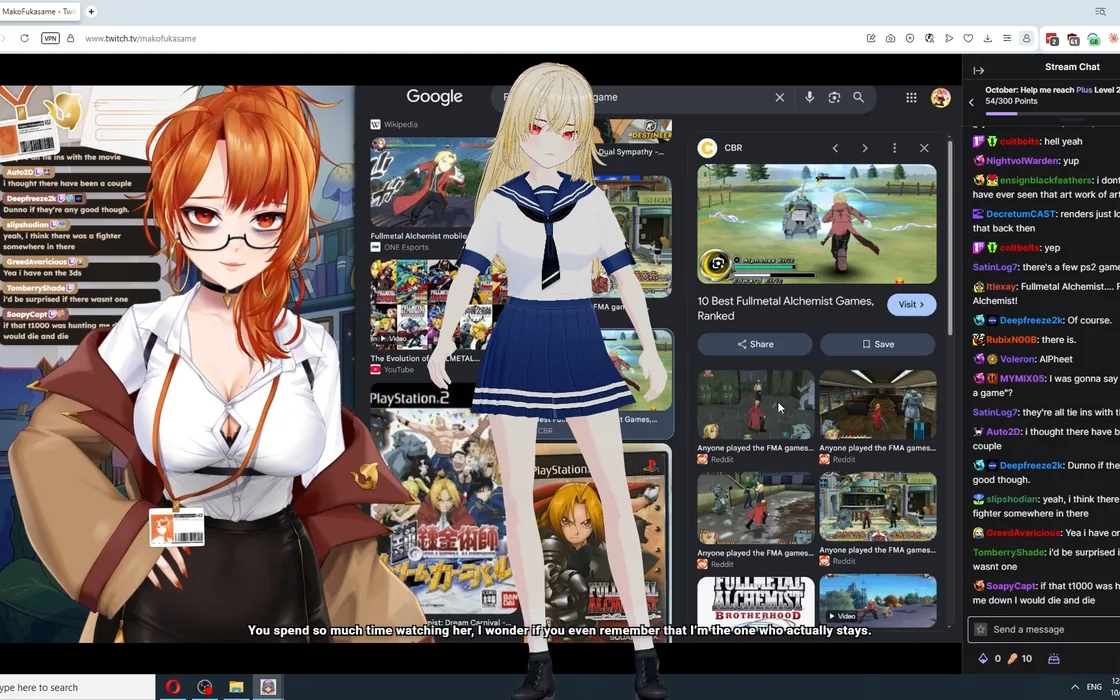Take a snapshot with camera icon
The image size is (1120, 700).
pyautogui.click(x=890, y=39)
